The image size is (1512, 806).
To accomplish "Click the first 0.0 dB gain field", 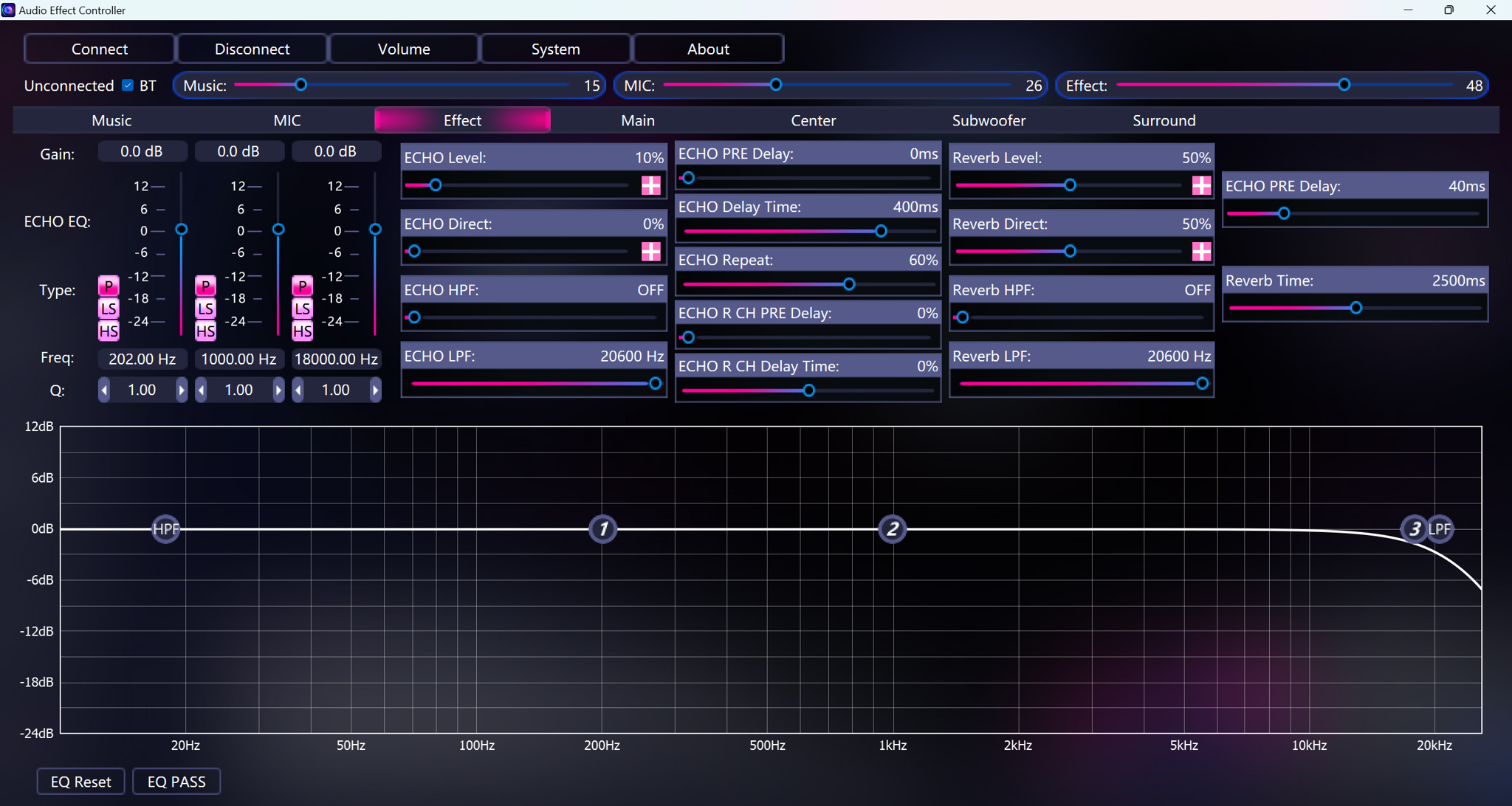I will (142, 151).
